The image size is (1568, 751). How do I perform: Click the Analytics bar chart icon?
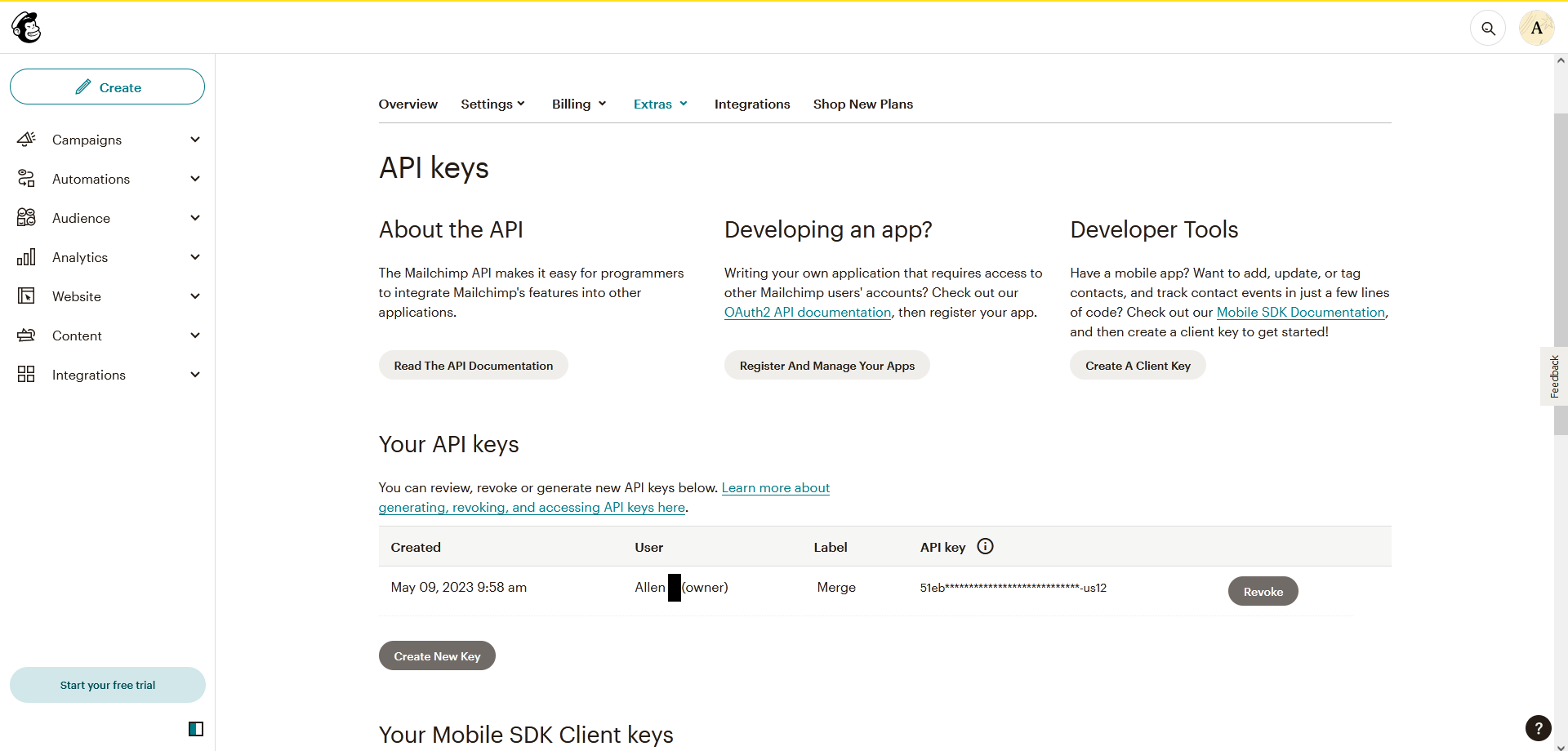tap(26, 257)
